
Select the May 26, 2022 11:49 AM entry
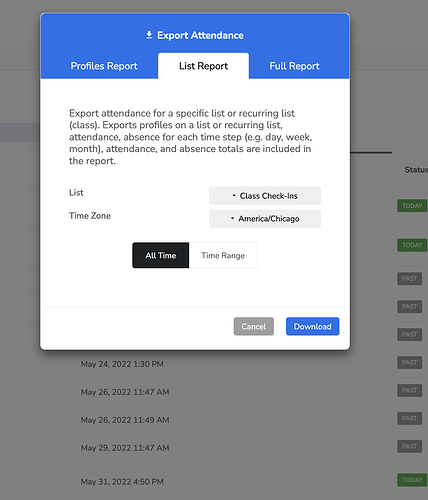(x=125, y=420)
